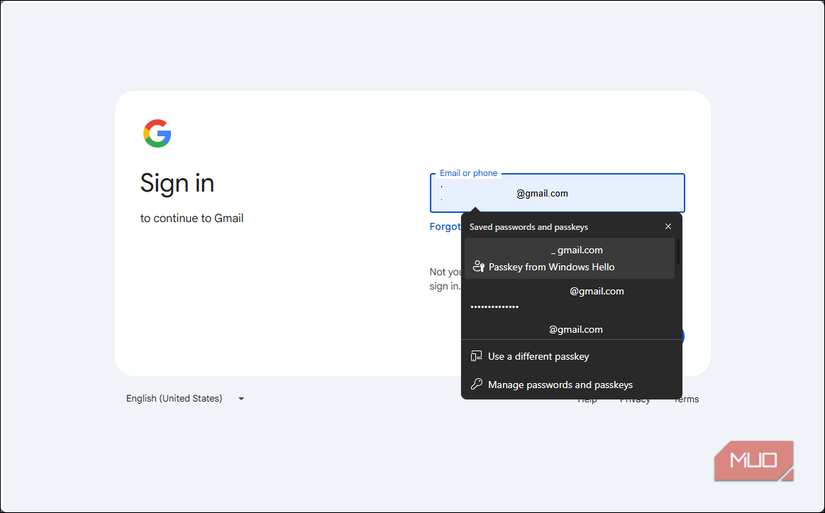Open the English (United States) language dropdown
Viewport: 825px width, 513px height.
(185, 398)
